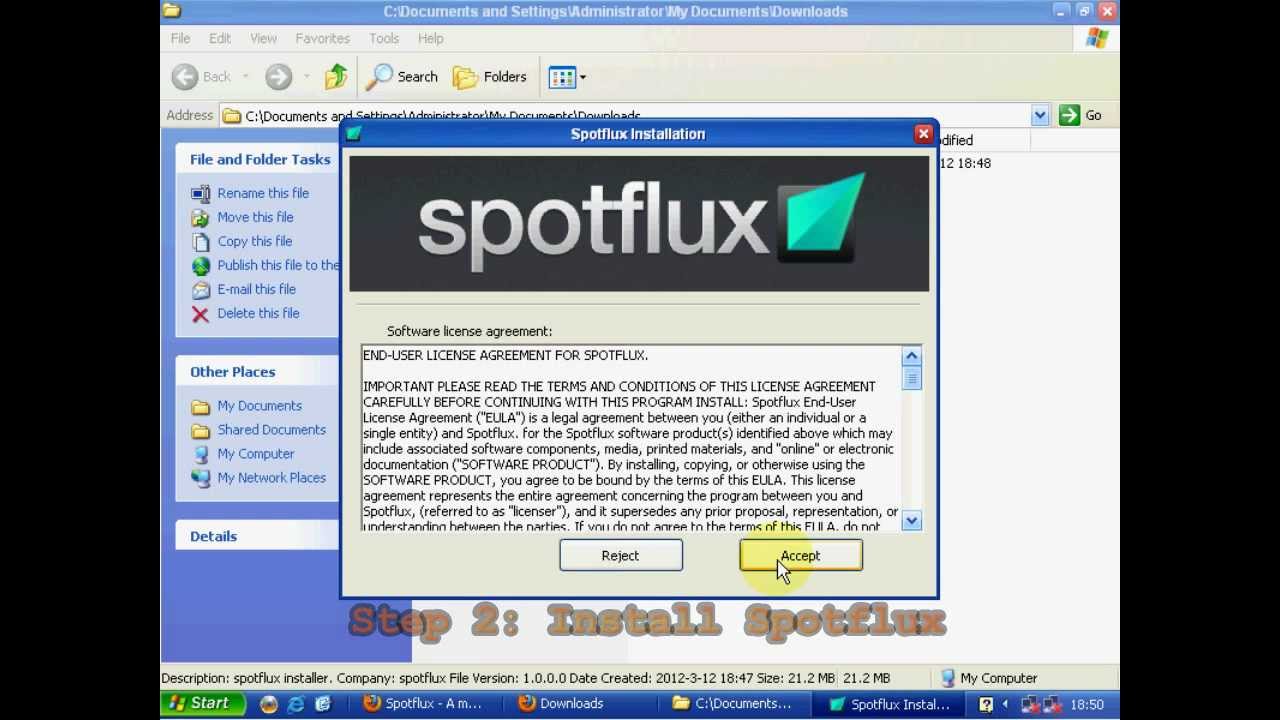The width and height of the screenshot is (1280, 720).
Task: Click the Spotflux dialog title bar icon
Action: click(x=353, y=134)
